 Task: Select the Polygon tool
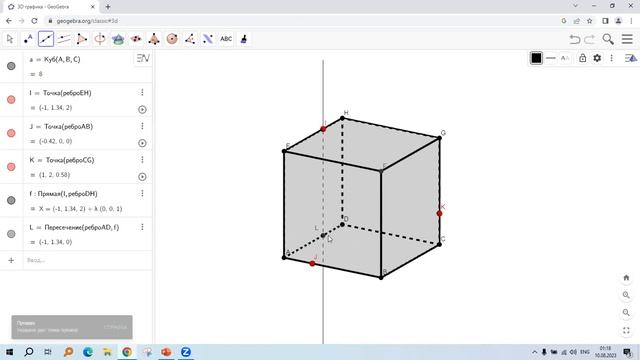coord(82,39)
